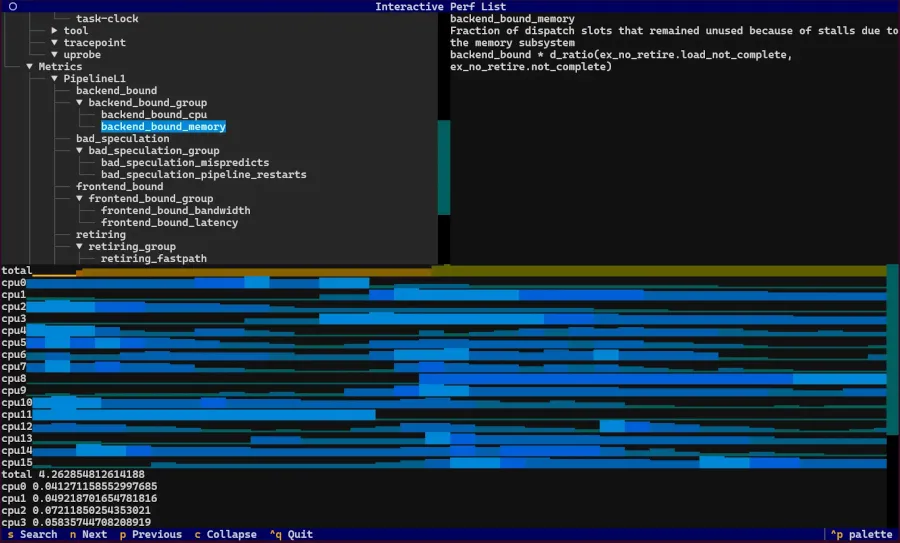Select the bad_speculation_mispredicts metric

(x=184, y=163)
